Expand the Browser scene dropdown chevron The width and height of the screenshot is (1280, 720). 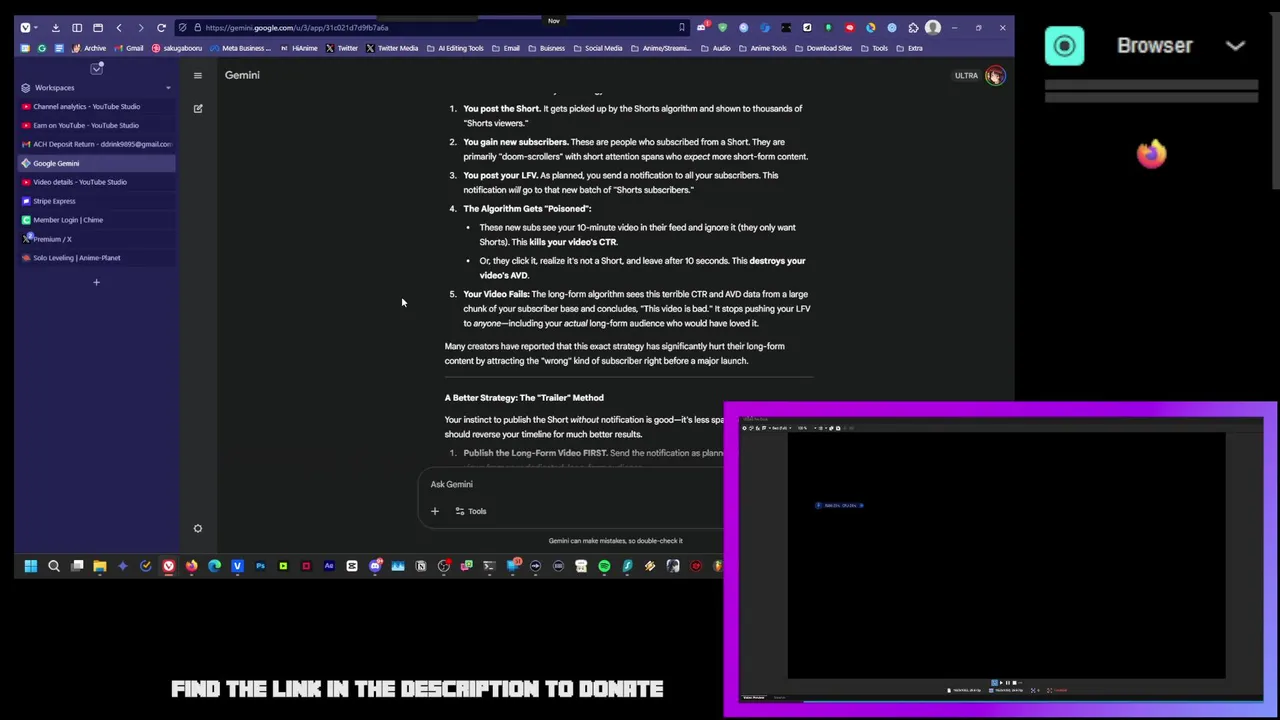(x=1235, y=46)
